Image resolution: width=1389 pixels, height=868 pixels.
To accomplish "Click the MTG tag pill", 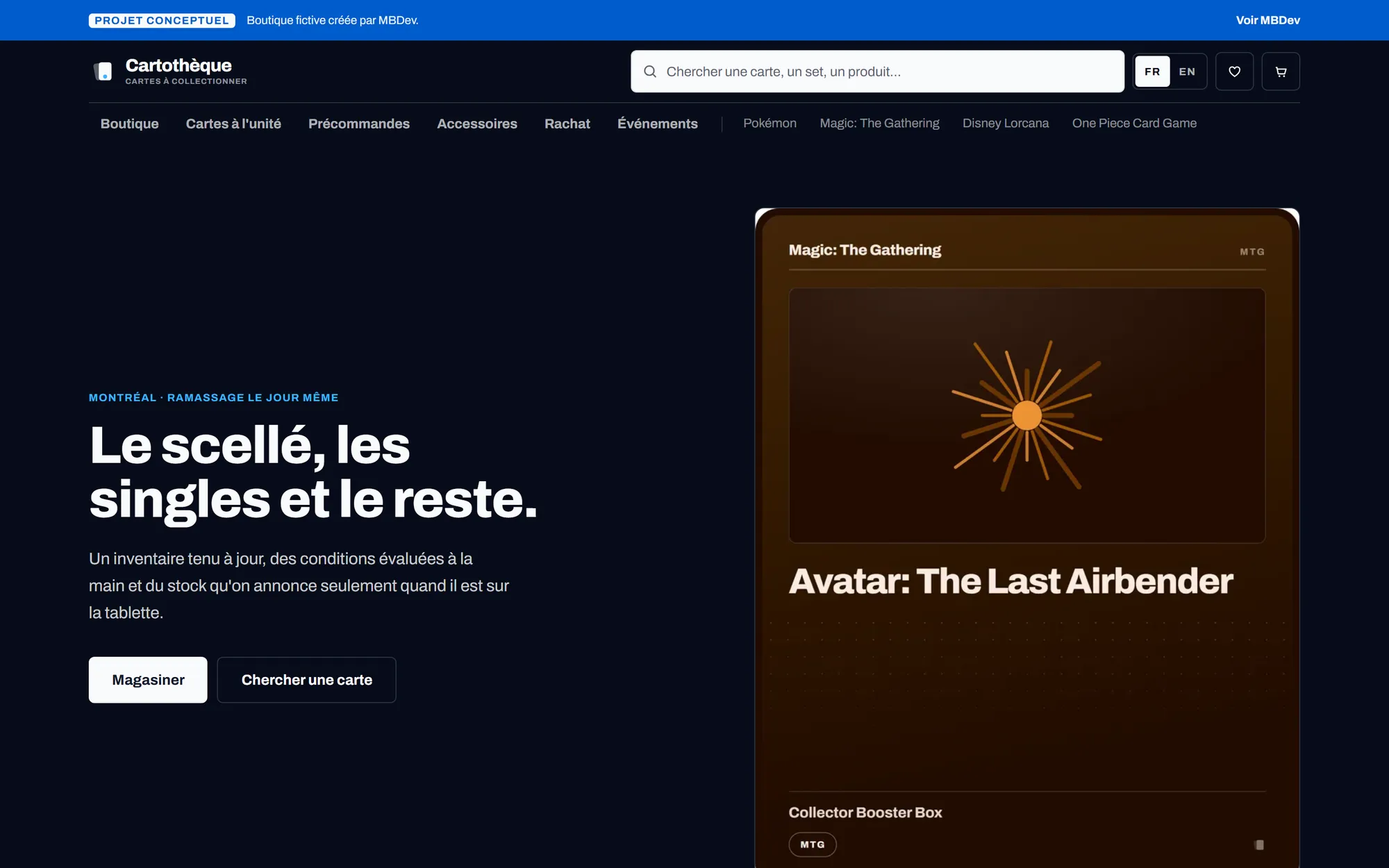I will (813, 844).
